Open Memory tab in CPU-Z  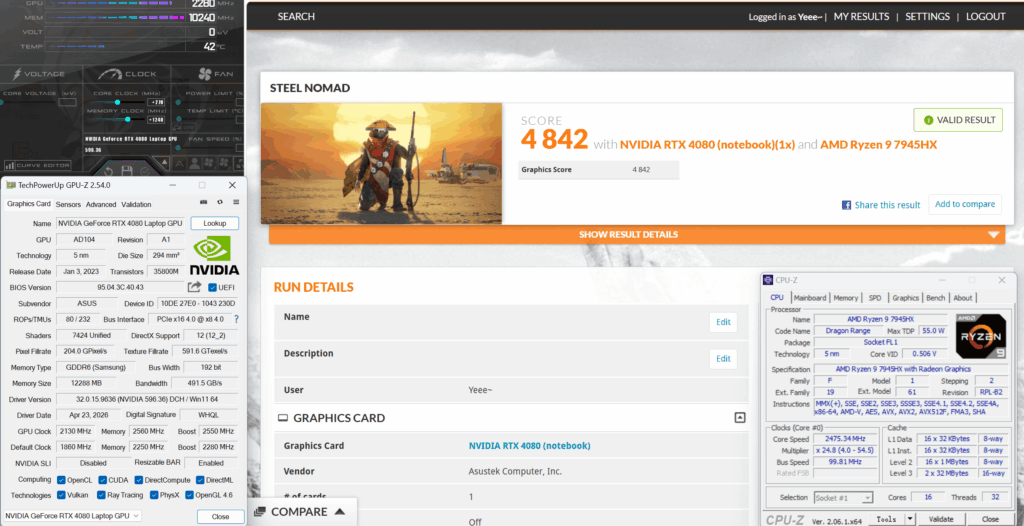point(846,298)
